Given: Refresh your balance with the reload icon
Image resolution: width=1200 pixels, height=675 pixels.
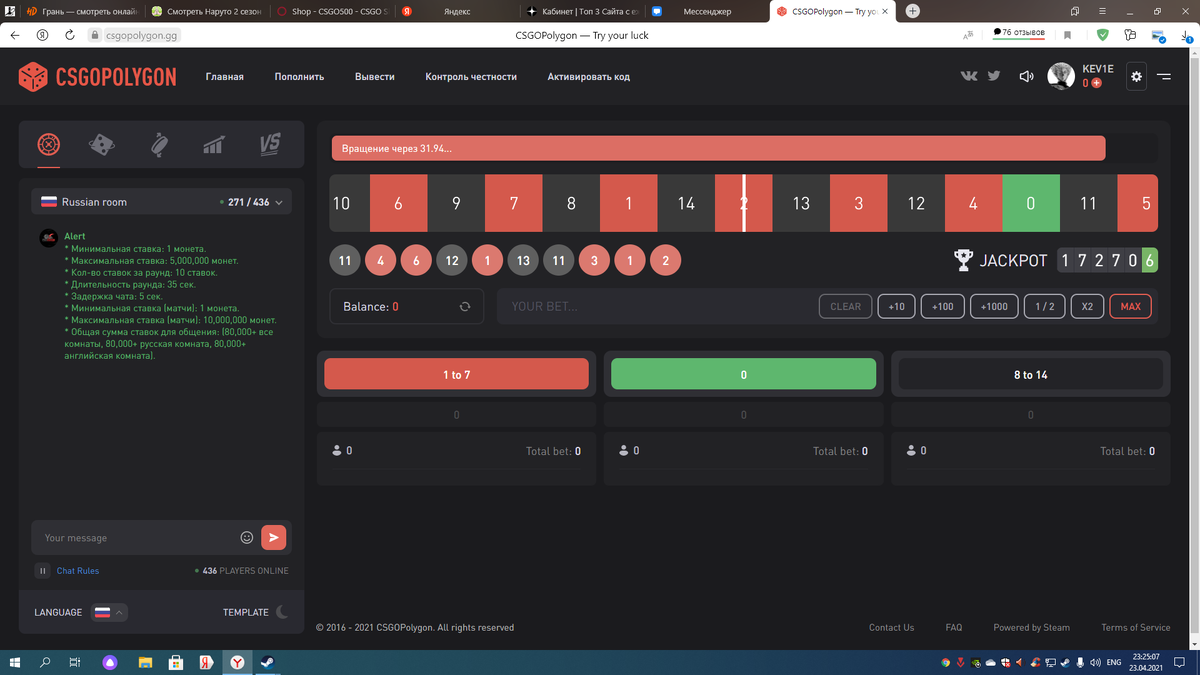Looking at the screenshot, I should pos(464,306).
